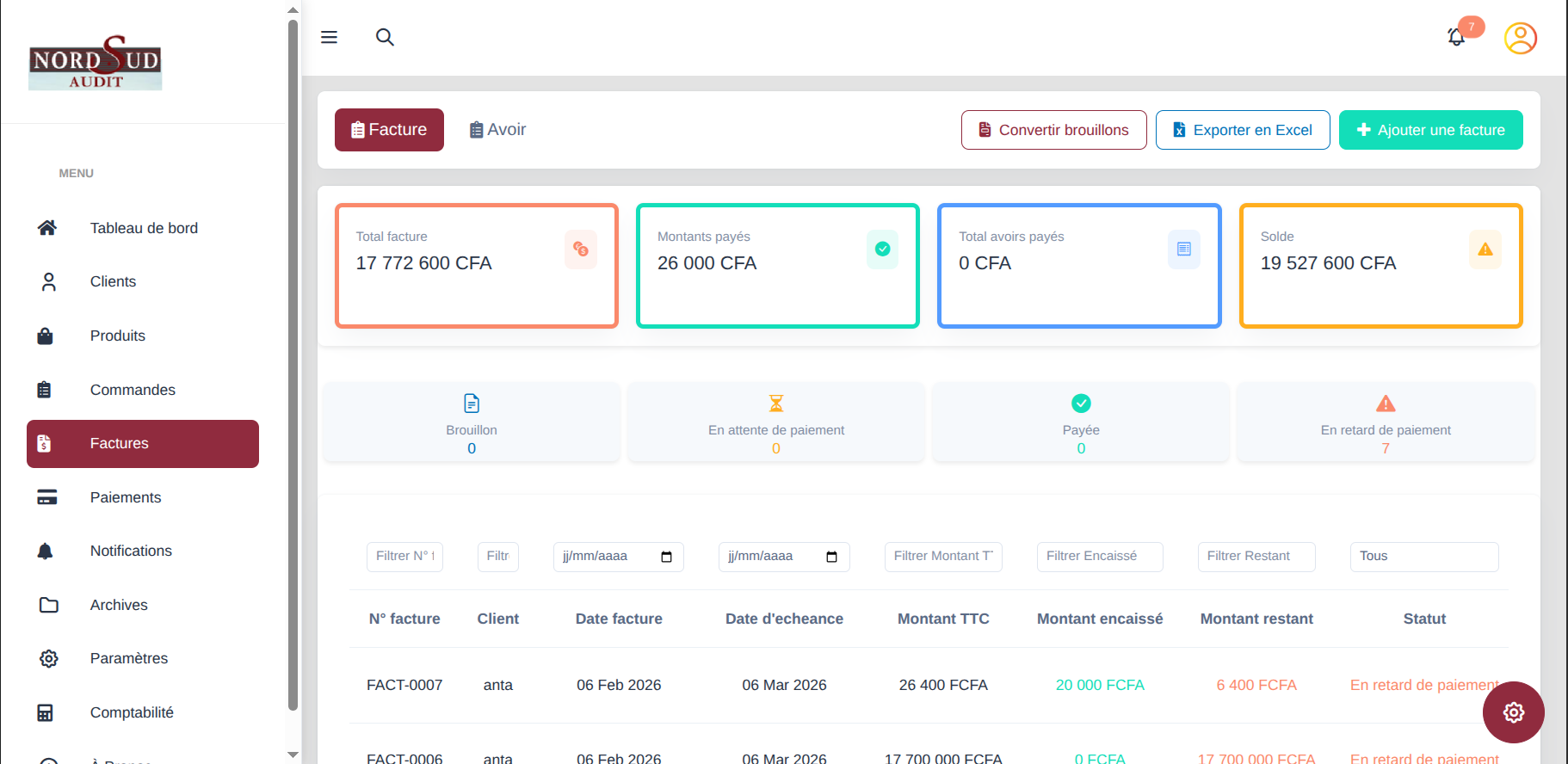1568x764 pixels.
Task: Click the Nord Sud Audit logo
Action: coord(95,63)
